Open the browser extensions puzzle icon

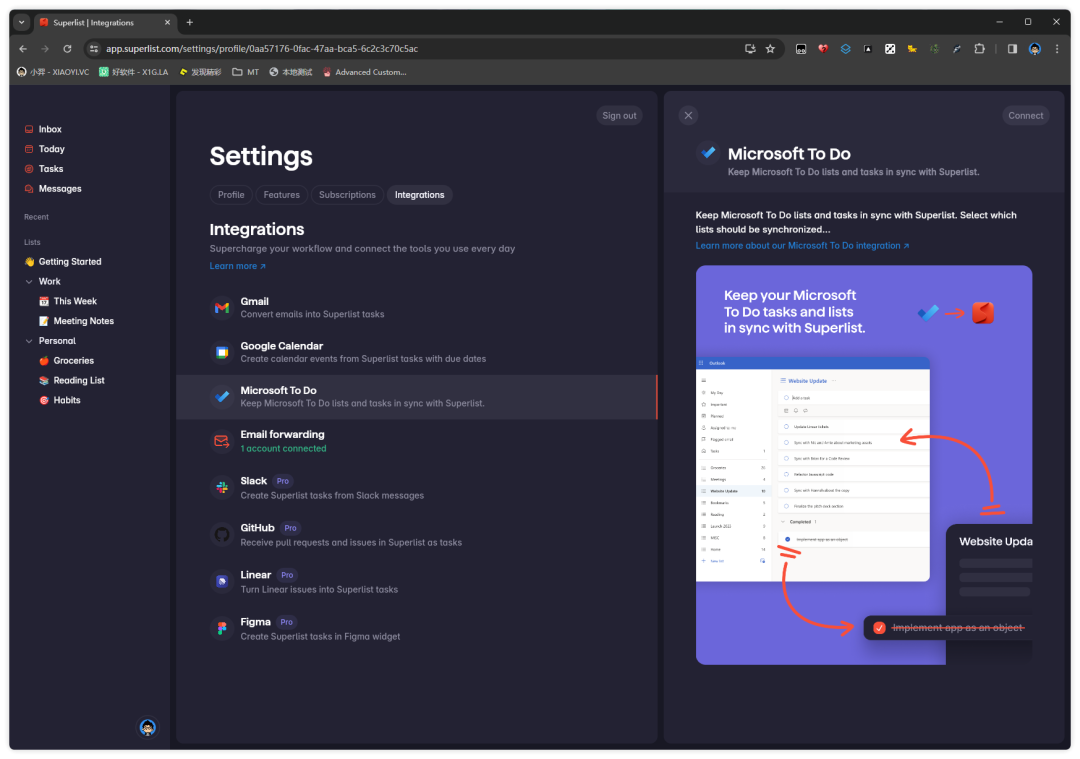point(979,49)
